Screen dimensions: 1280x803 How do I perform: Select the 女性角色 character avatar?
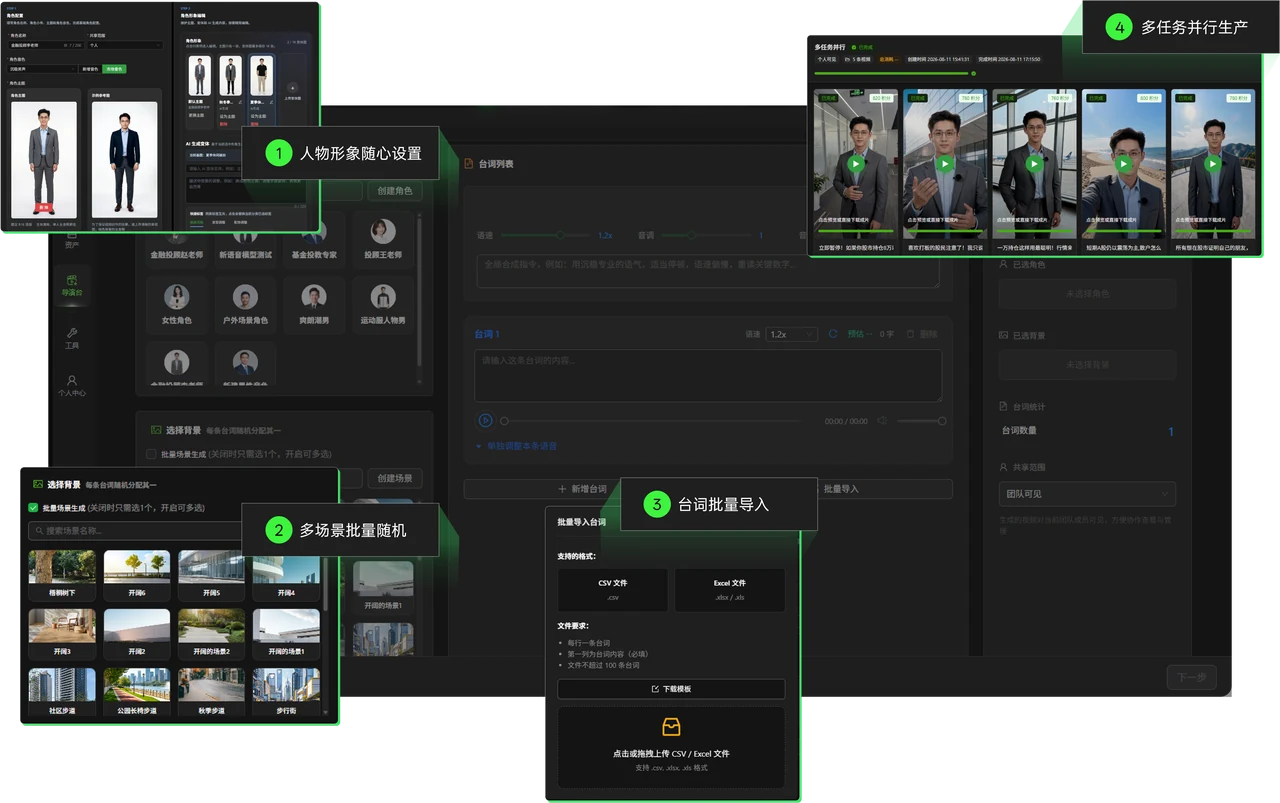[177, 296]
